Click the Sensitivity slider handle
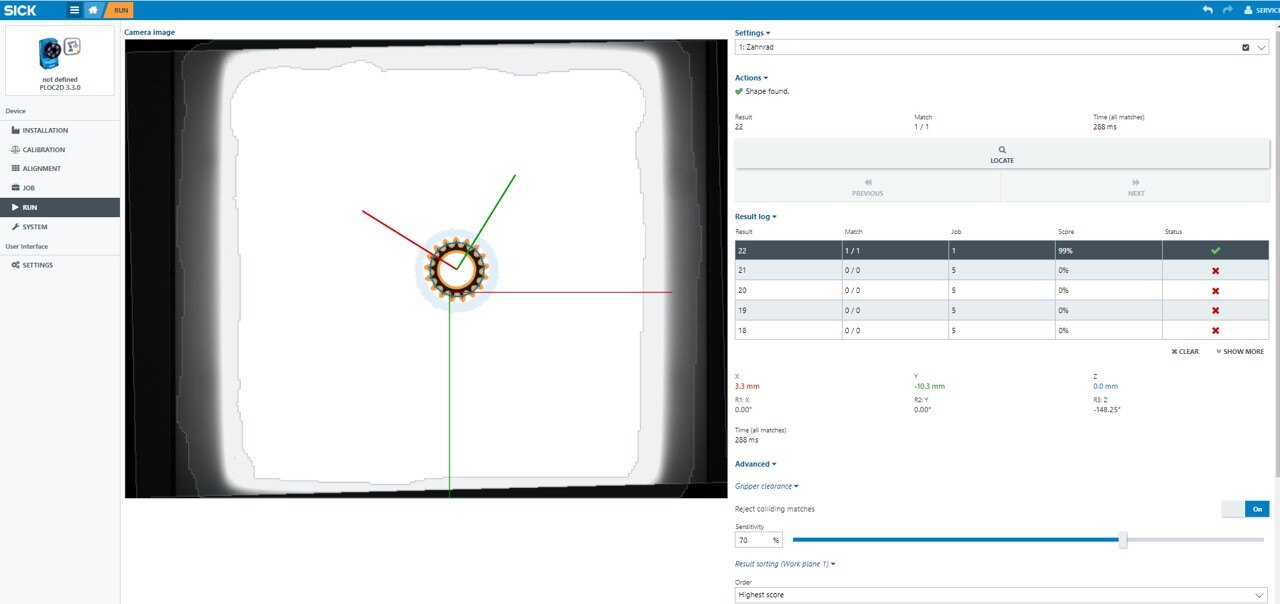 (1123, 540)
